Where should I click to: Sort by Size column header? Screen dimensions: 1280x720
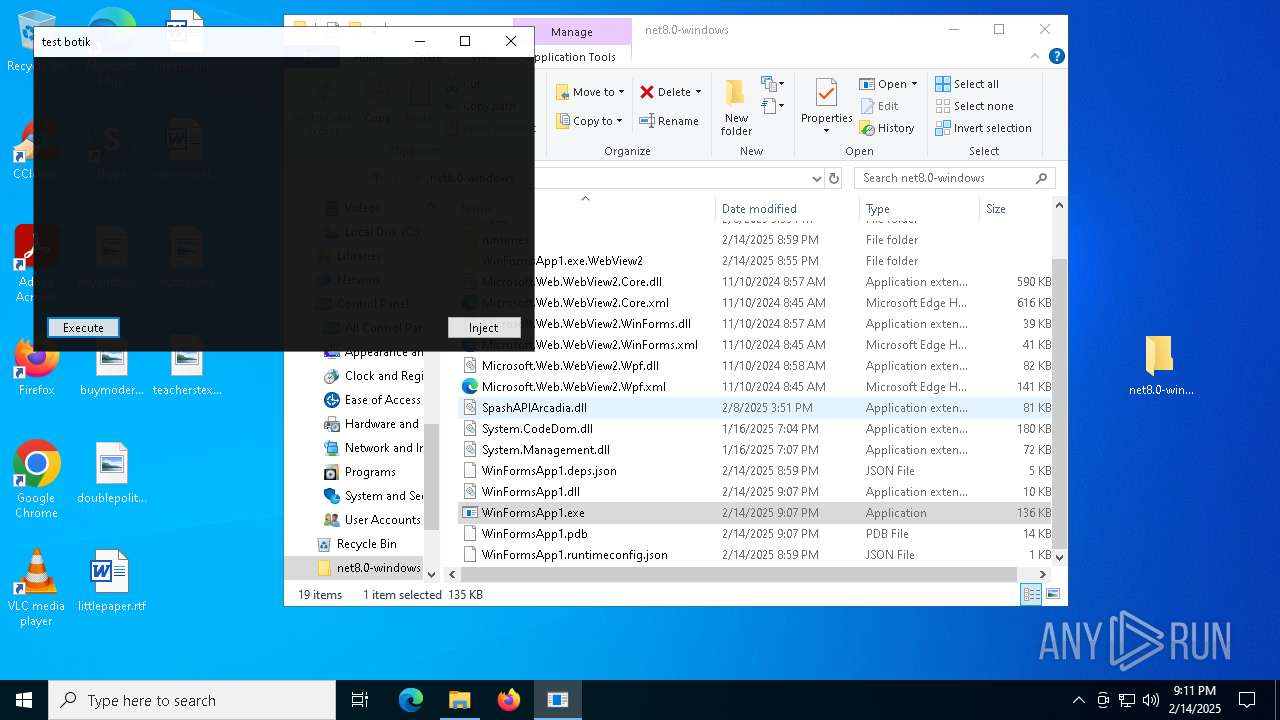click(1016, 209)
